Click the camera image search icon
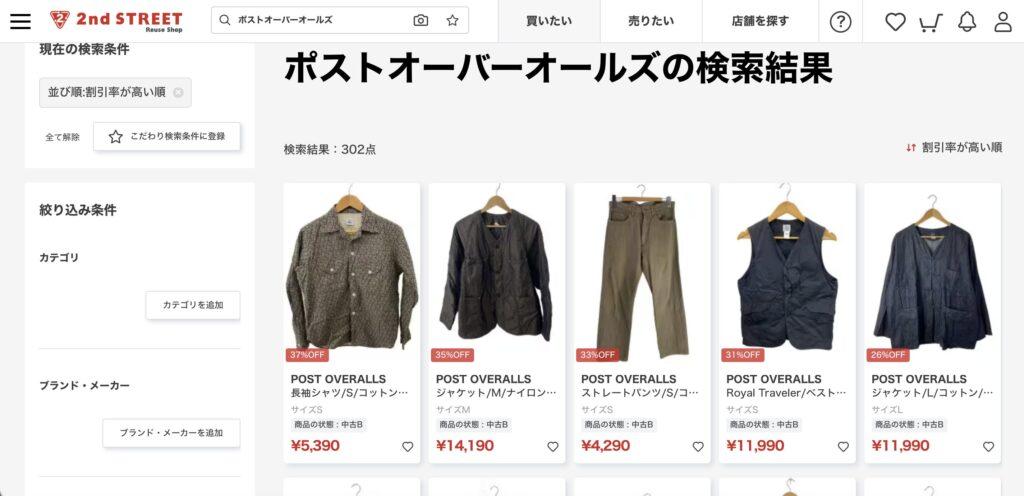This screenshot has width=1024, height=496. tap(421, 20)
